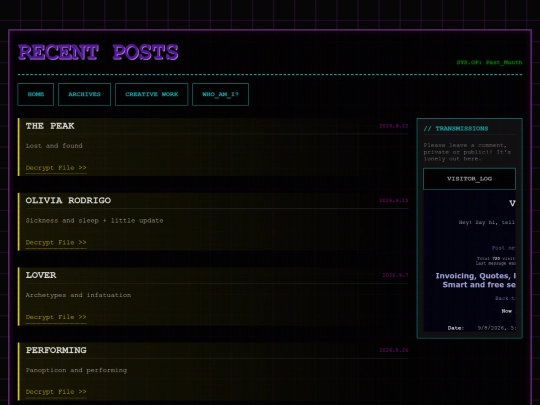Open the HOME navigation button

click(35, 94)
